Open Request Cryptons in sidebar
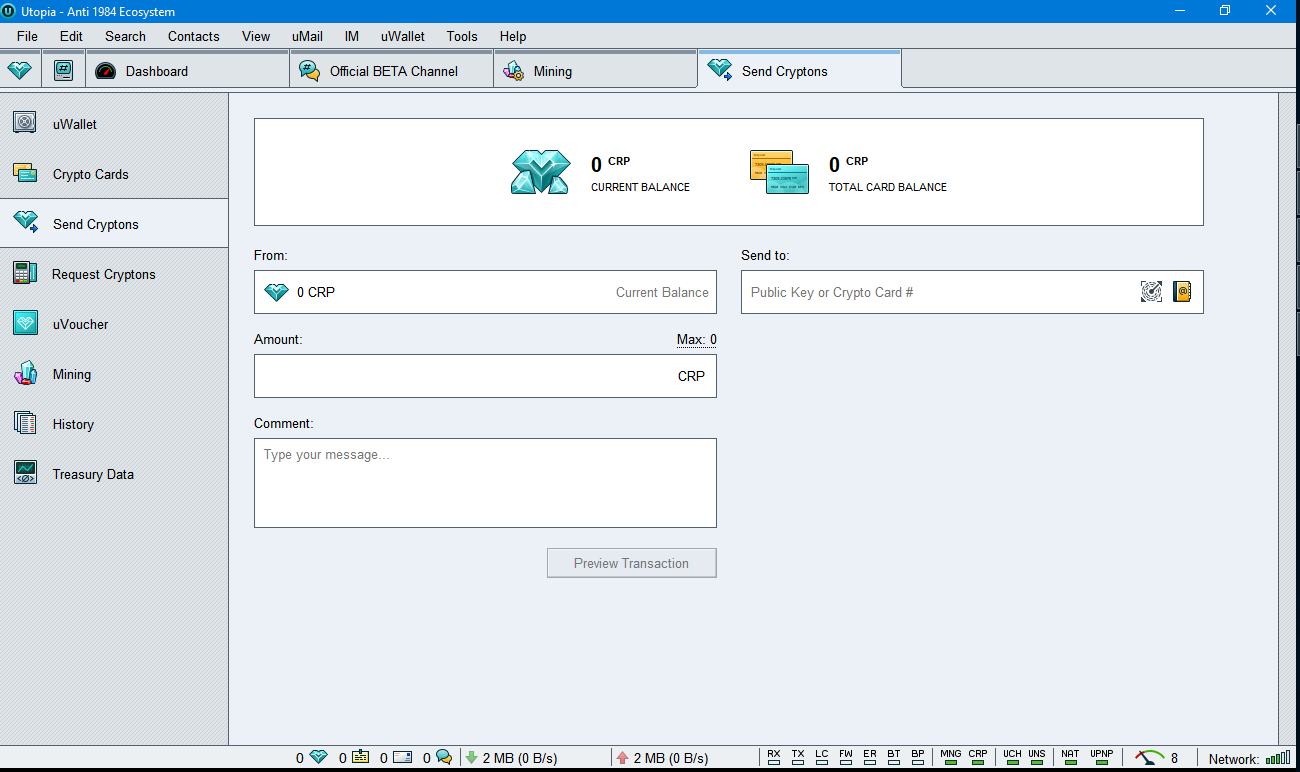Screen dimensions: 1300x772 (103, 274)
